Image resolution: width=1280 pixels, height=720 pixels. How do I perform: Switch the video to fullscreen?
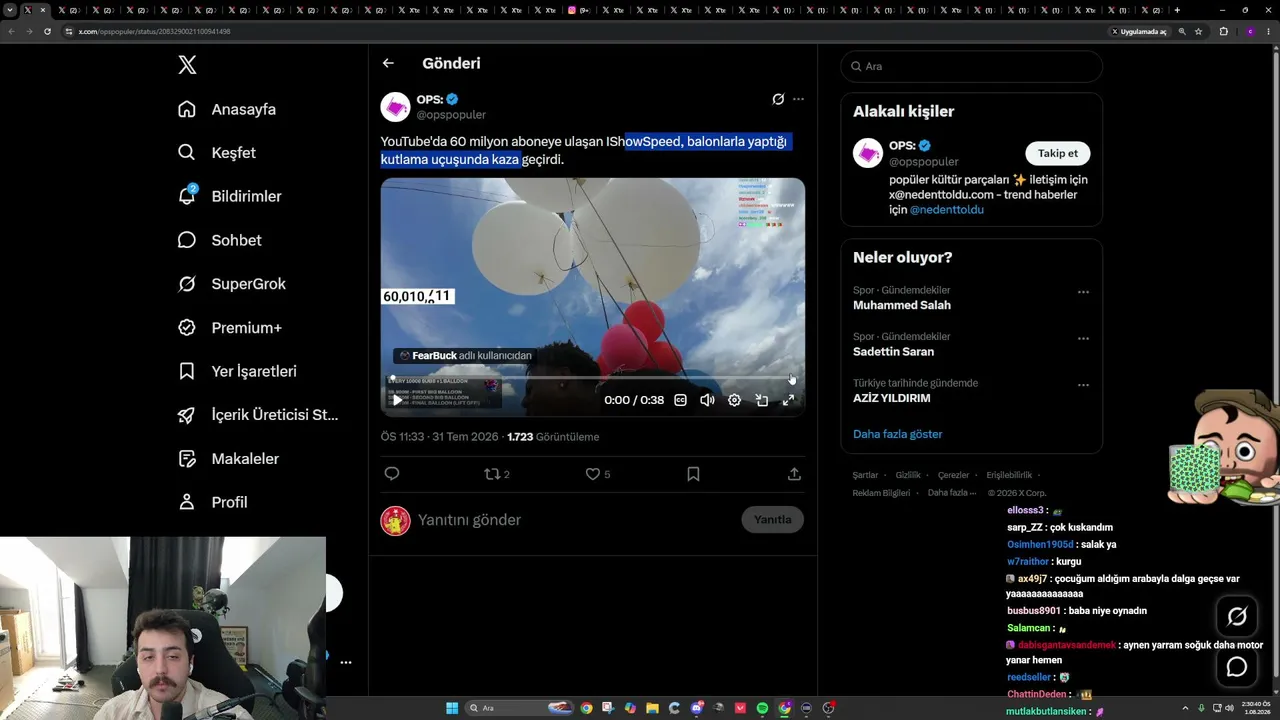(788, 400)
